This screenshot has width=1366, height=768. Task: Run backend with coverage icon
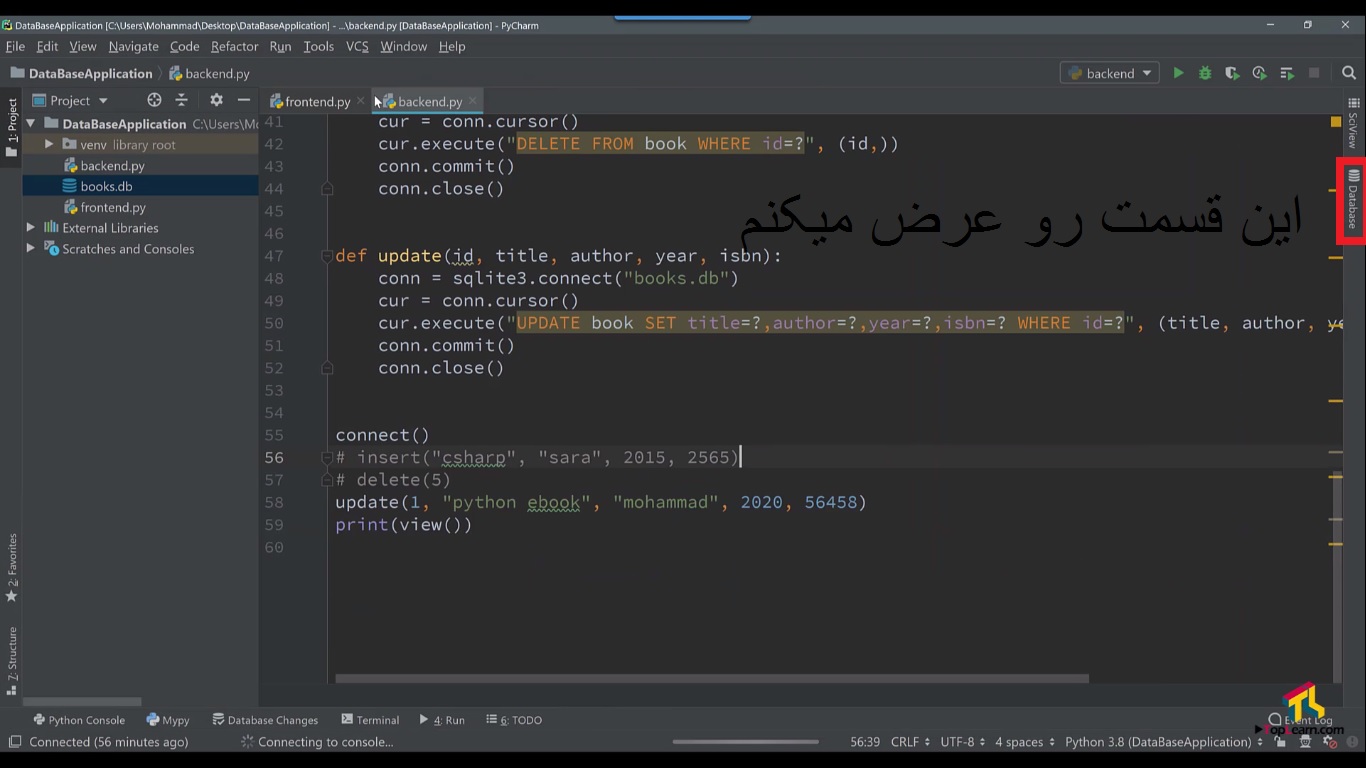tap(1232, 73)
